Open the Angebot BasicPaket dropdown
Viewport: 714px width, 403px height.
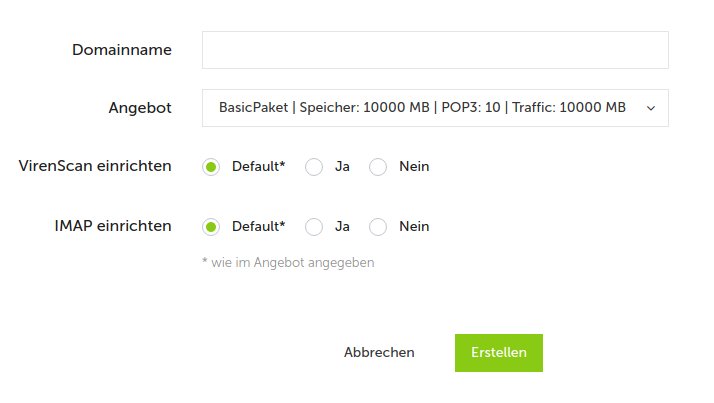(423, 108)
